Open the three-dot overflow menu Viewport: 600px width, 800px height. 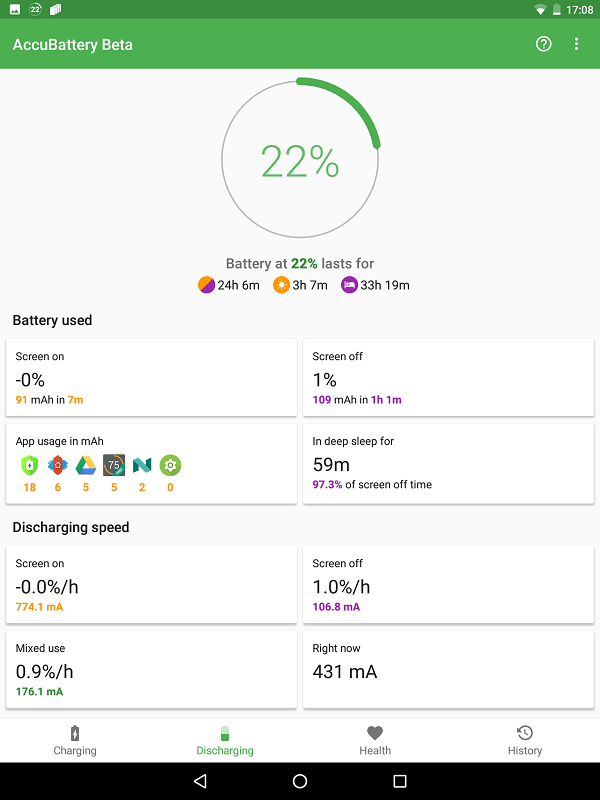point(576,44)
